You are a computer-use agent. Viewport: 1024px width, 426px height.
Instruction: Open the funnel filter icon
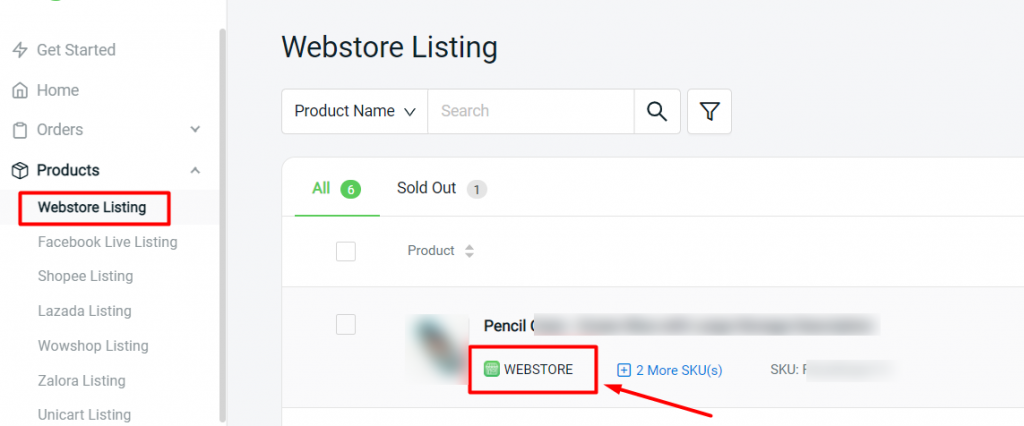coord(709,112)
